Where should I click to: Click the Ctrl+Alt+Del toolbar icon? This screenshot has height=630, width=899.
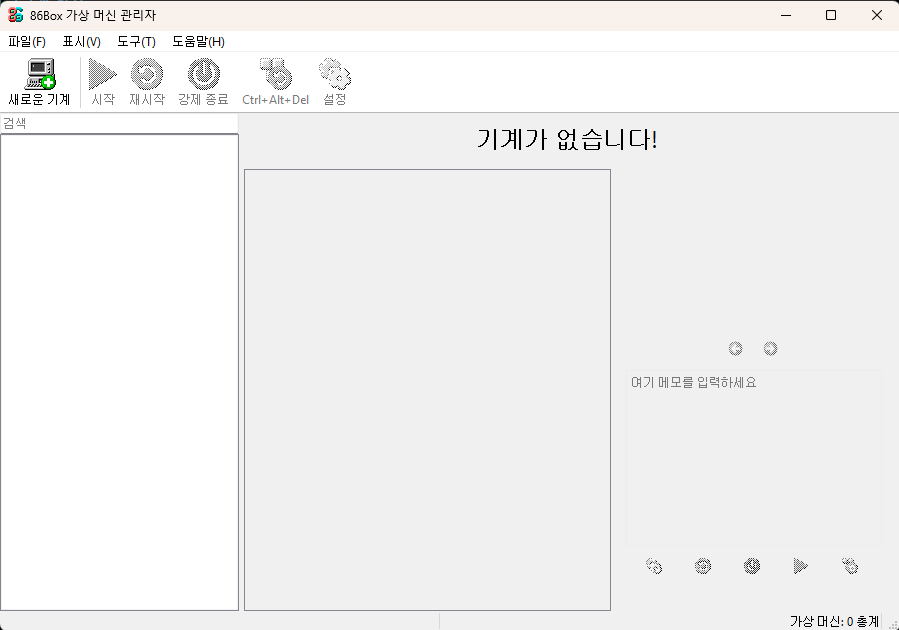click(276, 75)
